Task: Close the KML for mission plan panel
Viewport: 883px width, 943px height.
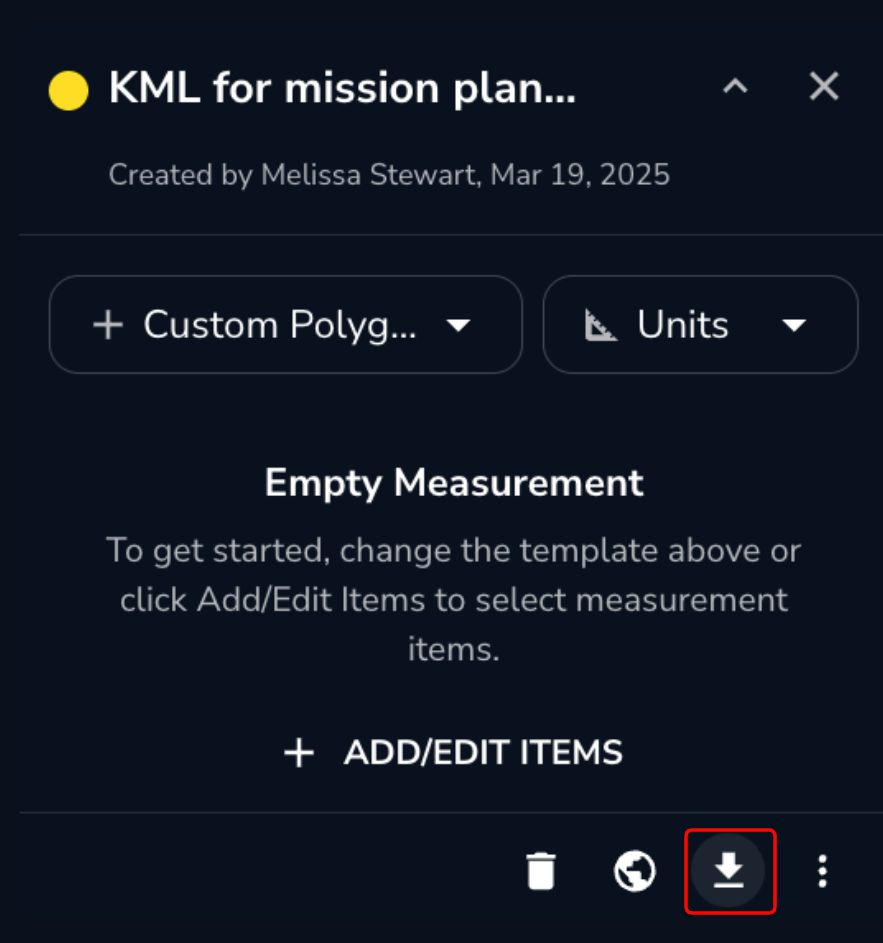Action: 823,87
